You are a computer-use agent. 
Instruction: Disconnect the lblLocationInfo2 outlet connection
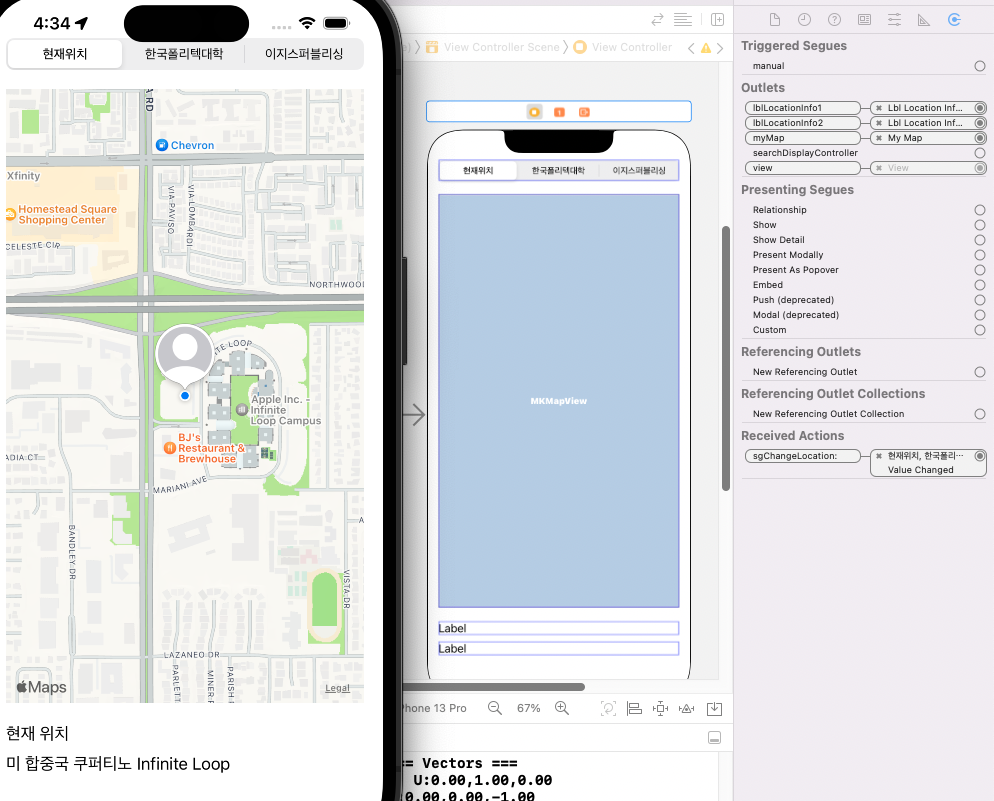click(879, 123)
